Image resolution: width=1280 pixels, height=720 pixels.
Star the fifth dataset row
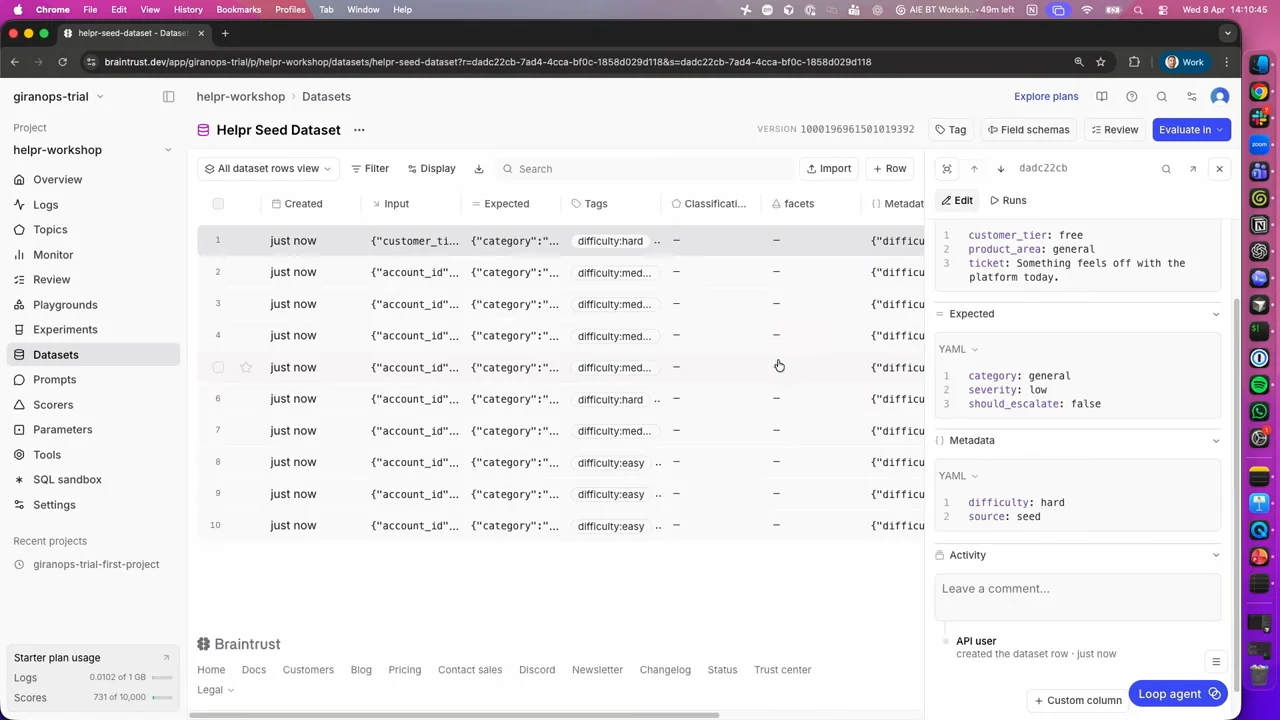(x=246, y=368)
